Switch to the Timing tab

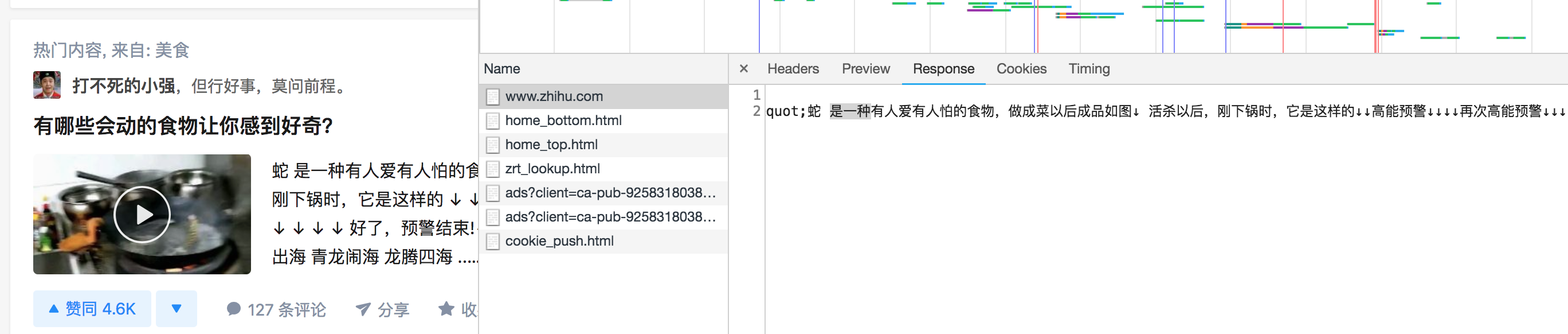tap(1088, 69)
